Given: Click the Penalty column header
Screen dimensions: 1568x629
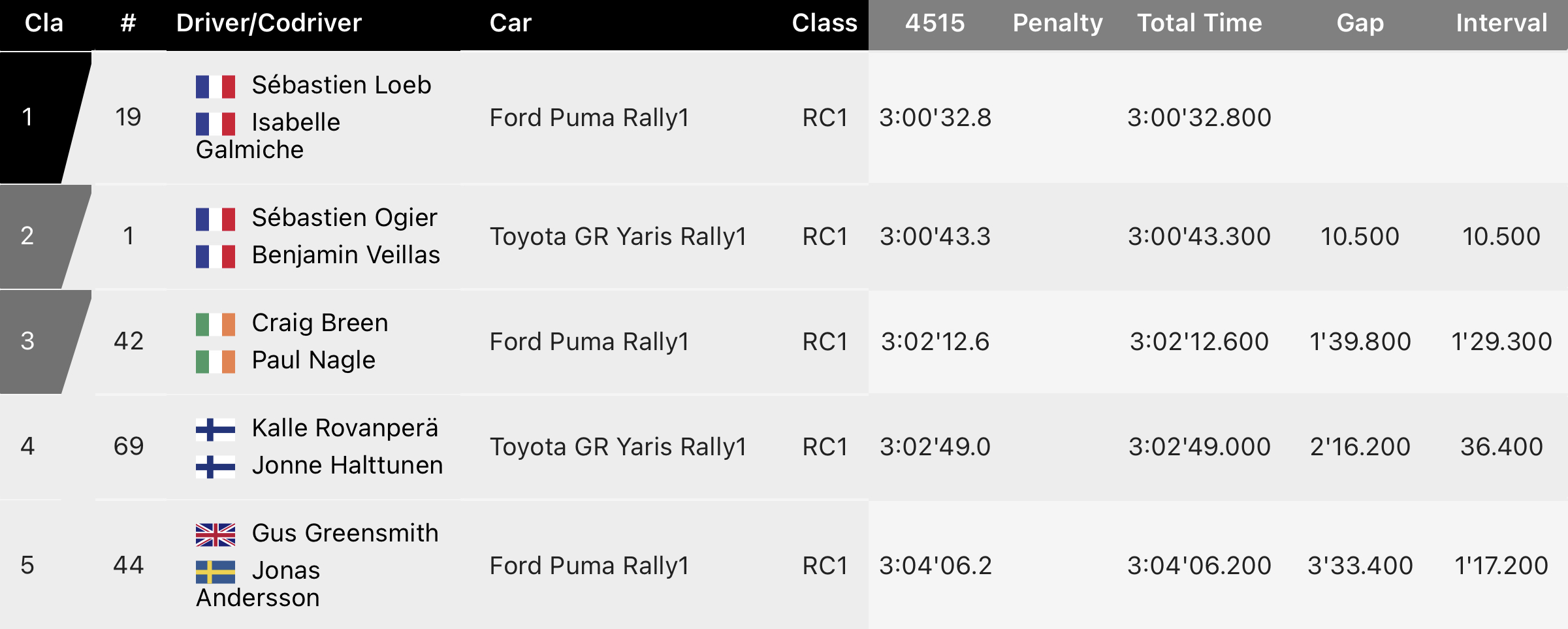Looking at the screenshot, I should tap(1057, 24).
